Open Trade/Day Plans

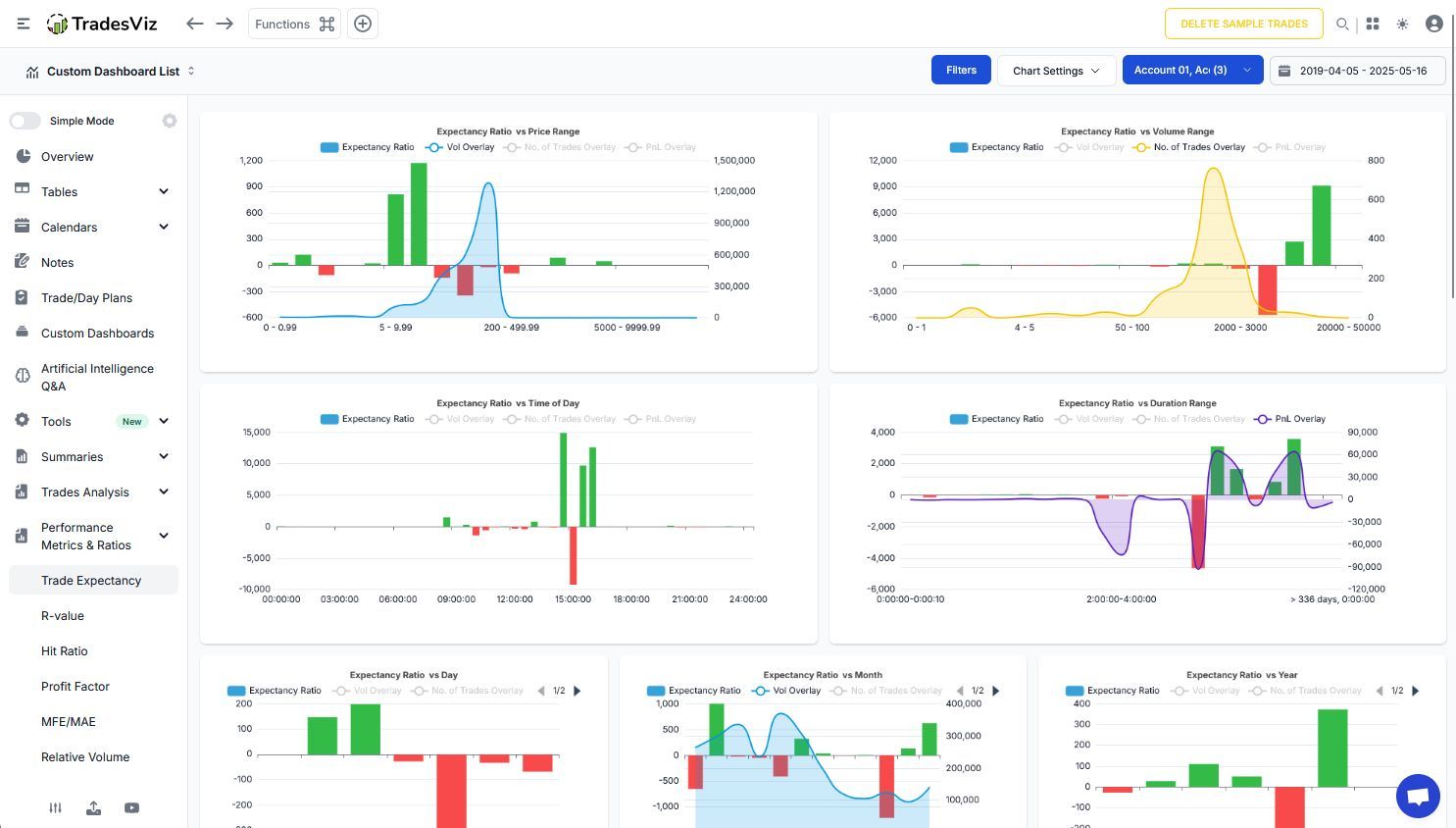(86, 298)
